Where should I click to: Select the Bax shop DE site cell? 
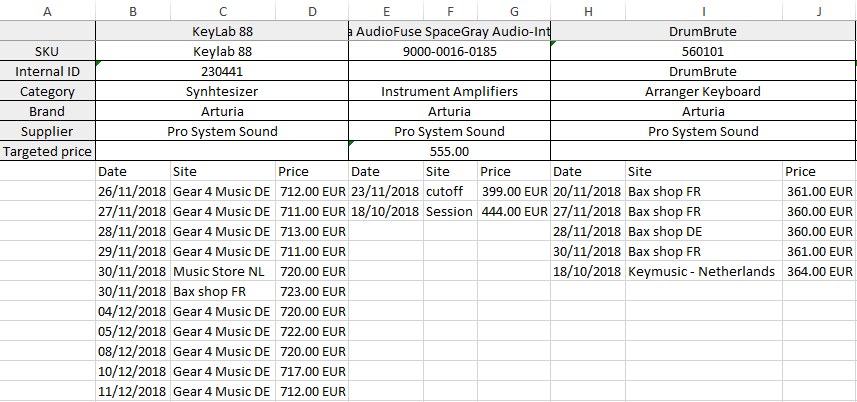click(704, 232)
